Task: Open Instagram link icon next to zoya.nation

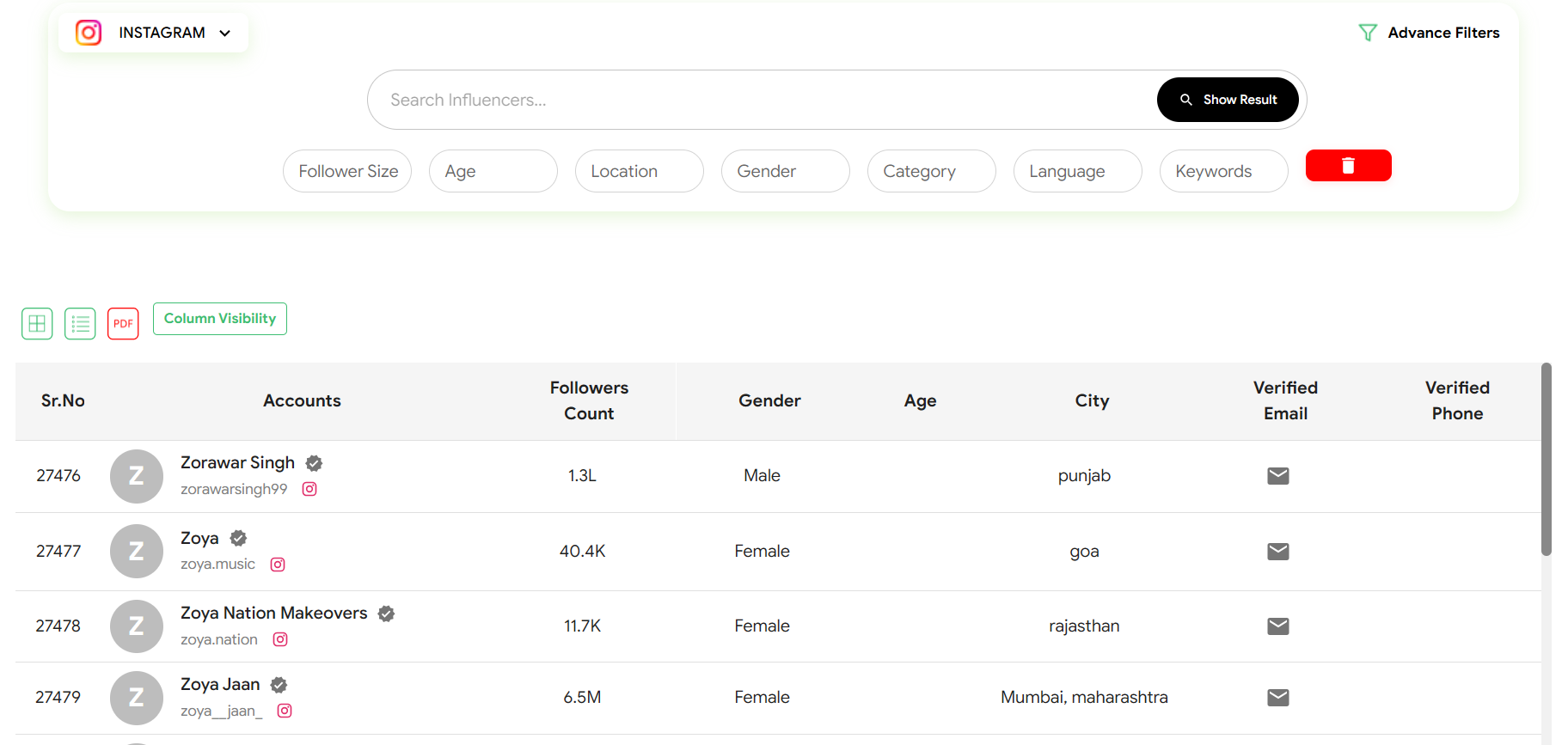Action: (280, 639)
